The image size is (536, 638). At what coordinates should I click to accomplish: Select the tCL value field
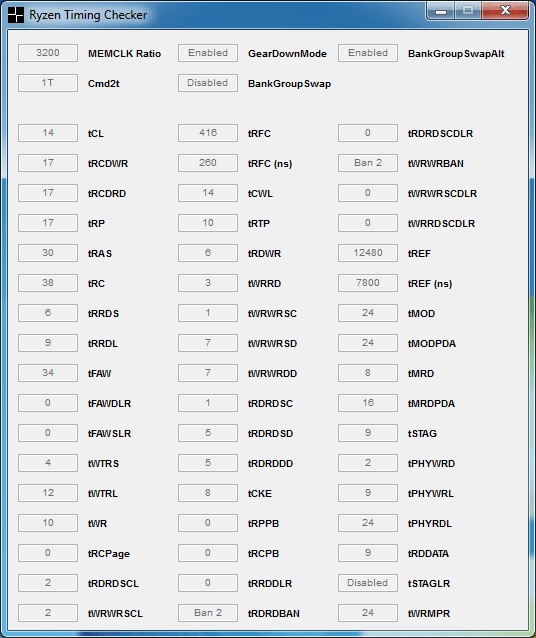coord(48,133)
